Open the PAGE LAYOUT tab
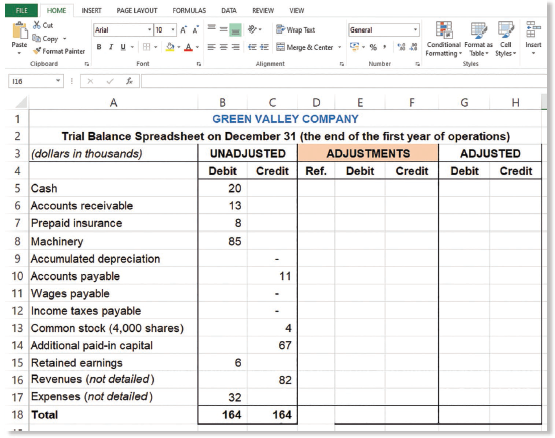 point(137,11)
